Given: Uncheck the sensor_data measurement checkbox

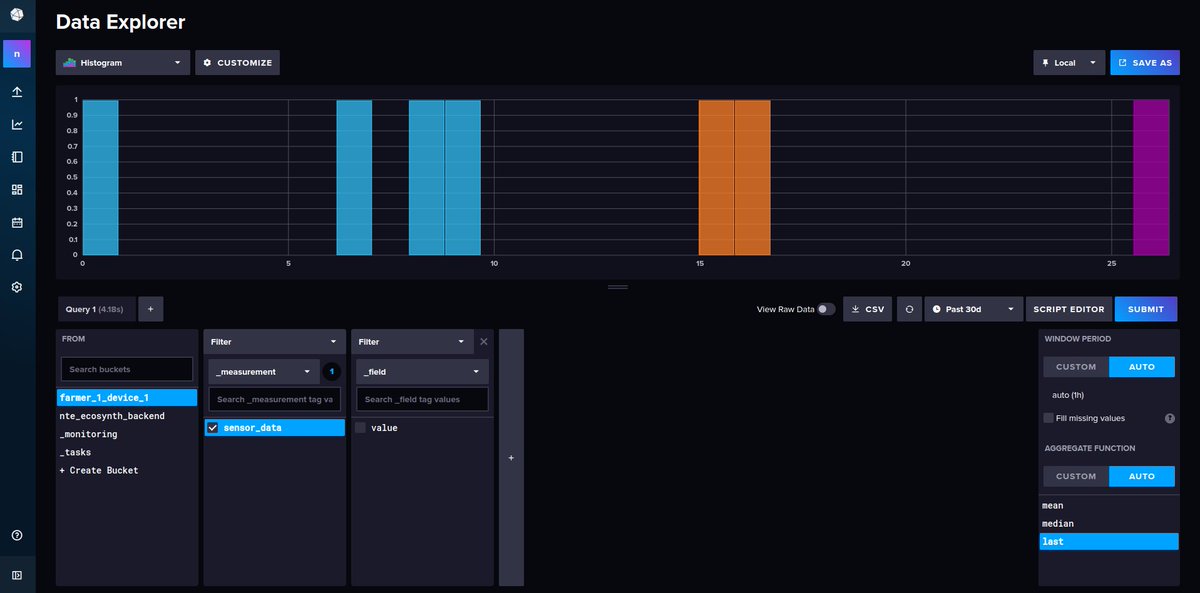Looking at the screenshot, I should 212,428.
